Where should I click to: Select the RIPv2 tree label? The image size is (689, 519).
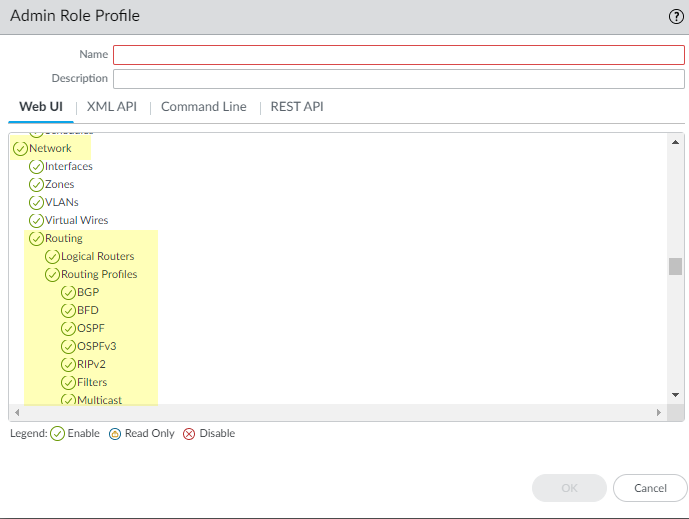tap(91, 365)
